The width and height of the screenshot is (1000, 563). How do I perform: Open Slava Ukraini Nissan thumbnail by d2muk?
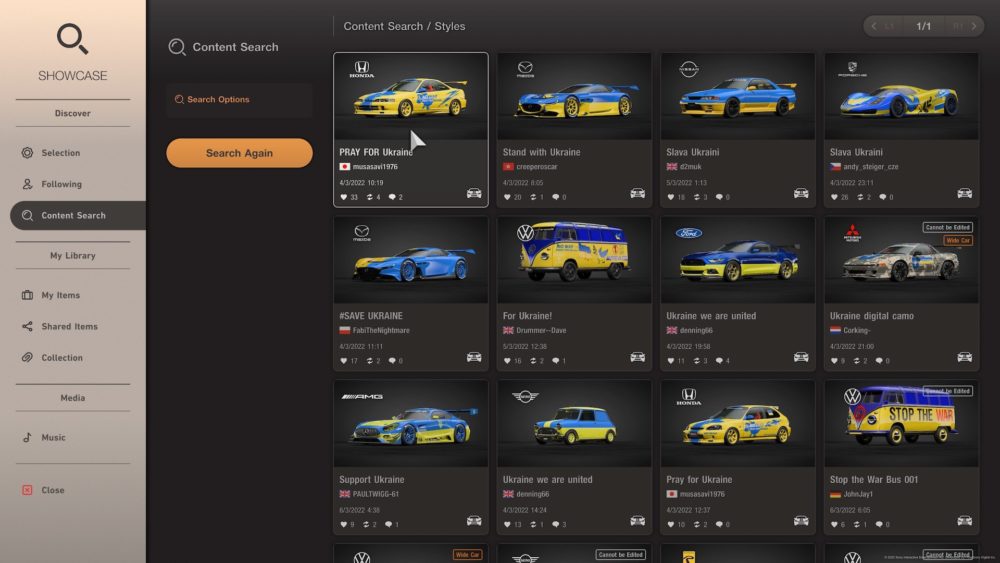click(738, 97)
